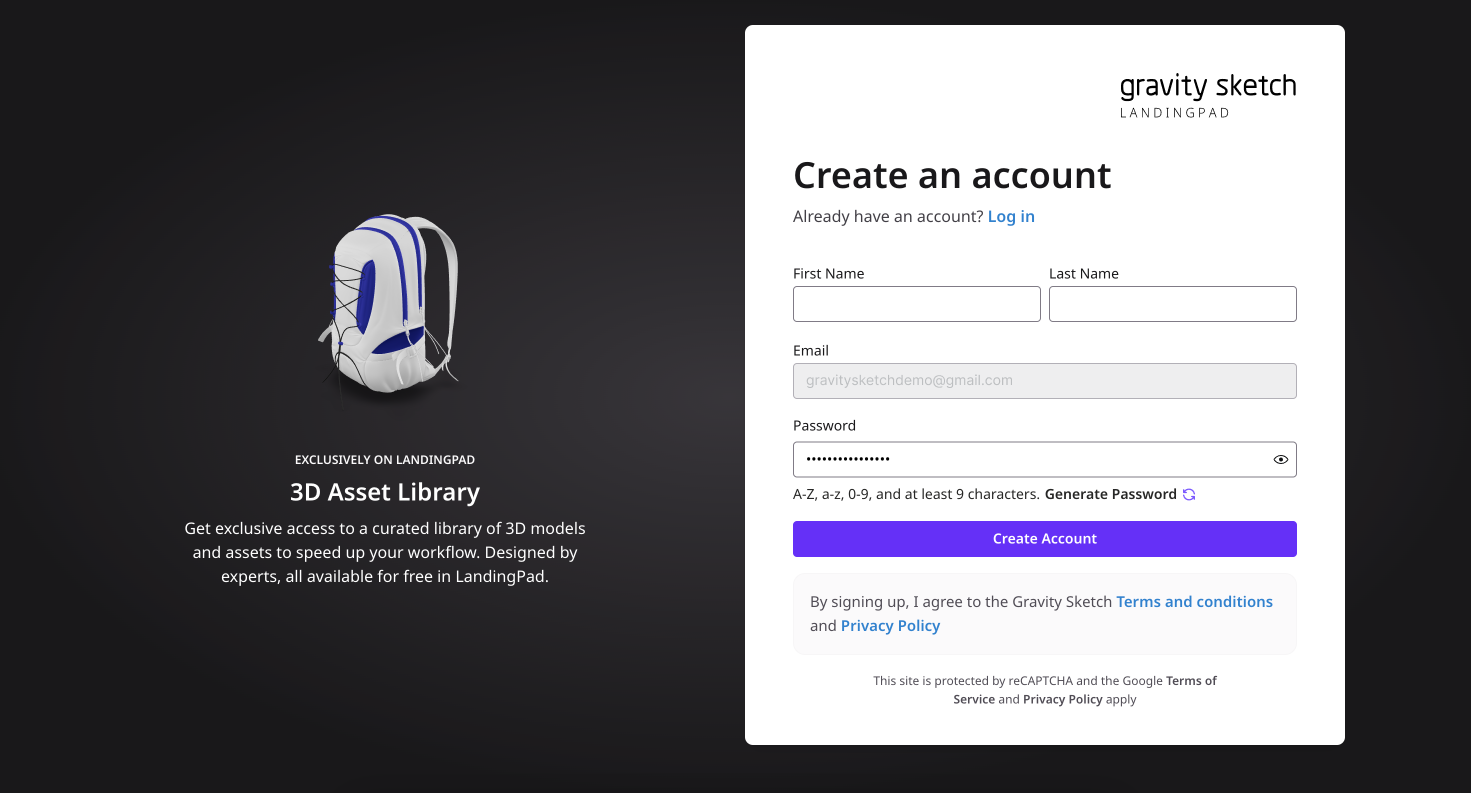Click the Last Name label
The image size is (1471, 793).
click(x=1084, y=274)
